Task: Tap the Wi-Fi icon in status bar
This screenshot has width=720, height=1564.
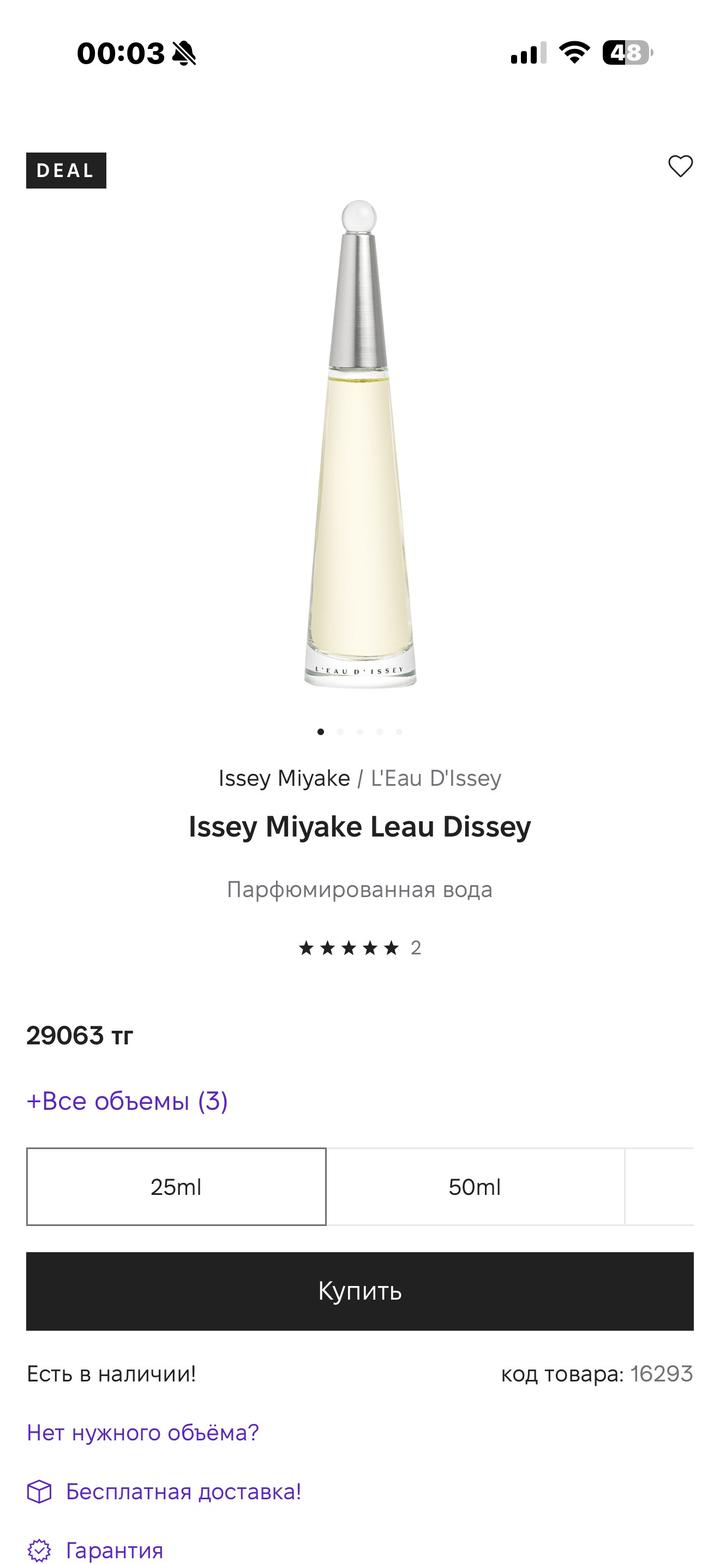Action: point(574,51)
